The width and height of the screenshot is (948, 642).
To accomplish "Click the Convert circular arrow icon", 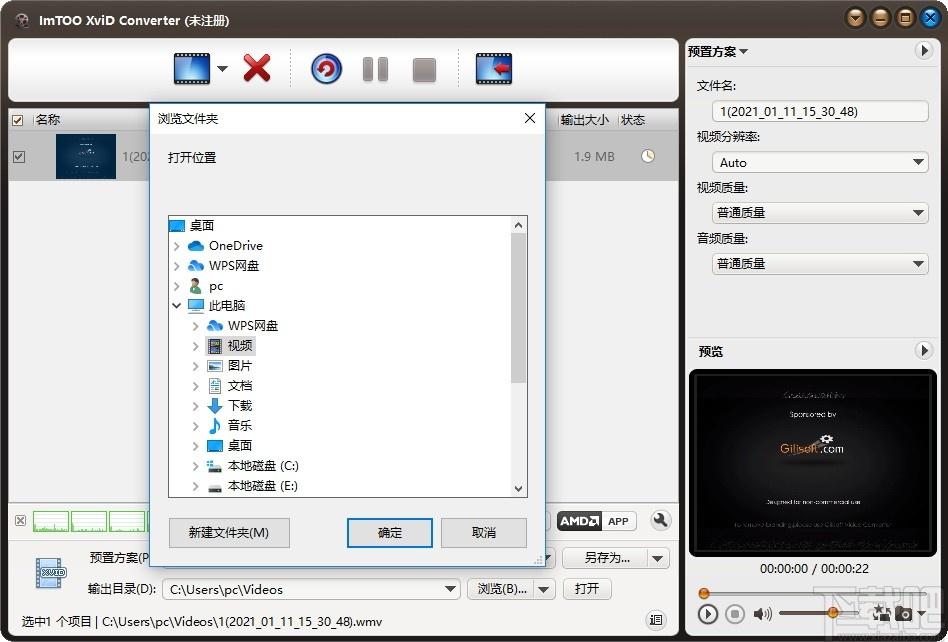I will 326,69.
